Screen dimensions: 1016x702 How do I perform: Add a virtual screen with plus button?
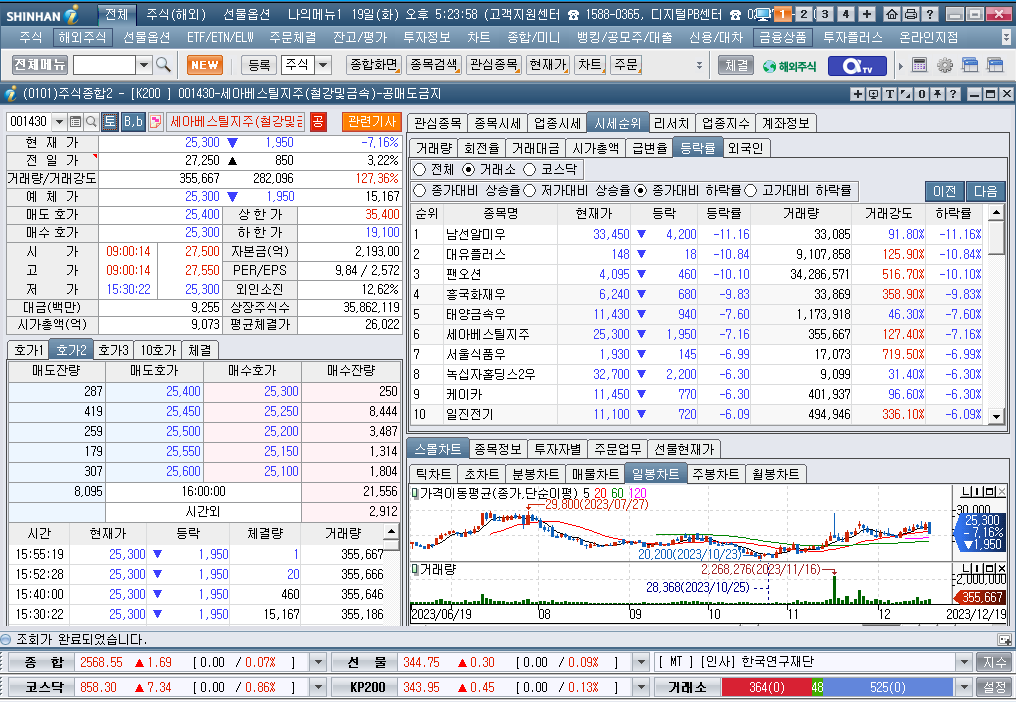coord(867,14)
